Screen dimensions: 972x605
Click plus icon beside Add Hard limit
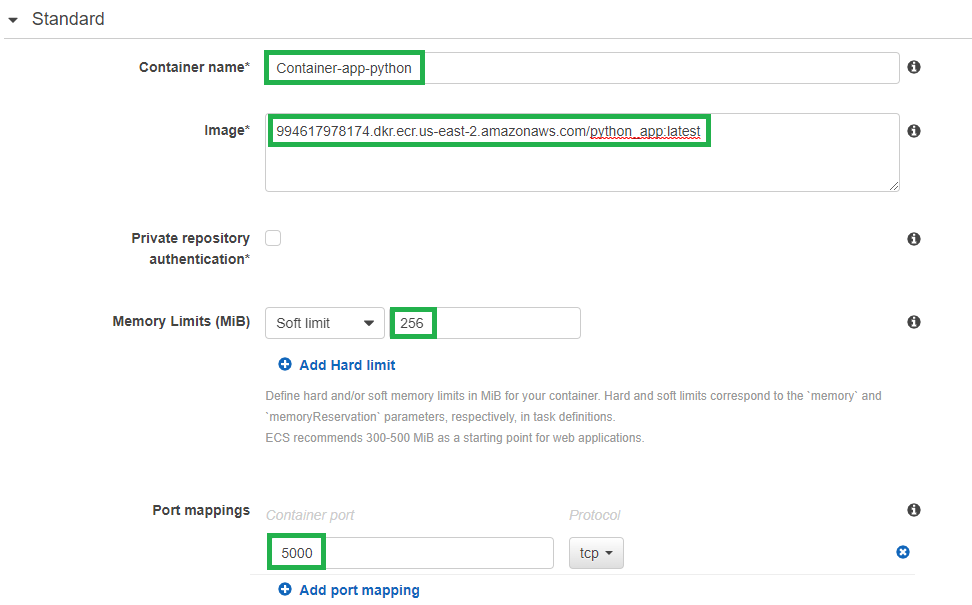[x=285, y=364]
